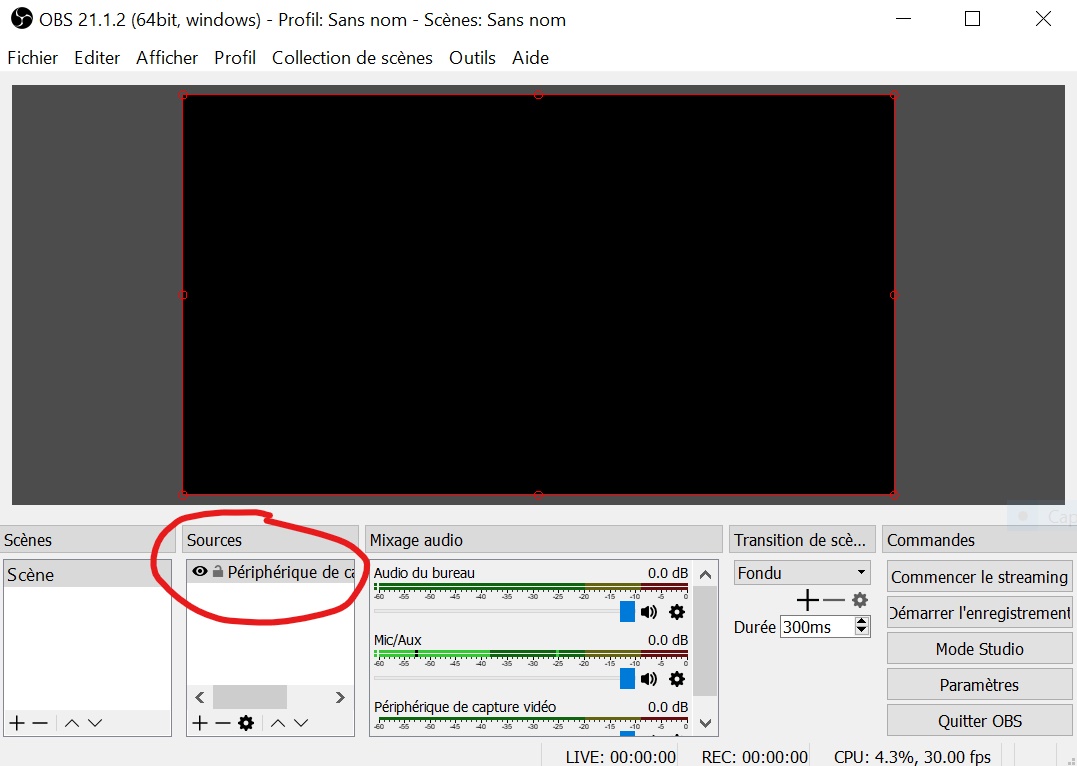Open transition properties gear icon

pyautogui.click(x=860, y=600)
